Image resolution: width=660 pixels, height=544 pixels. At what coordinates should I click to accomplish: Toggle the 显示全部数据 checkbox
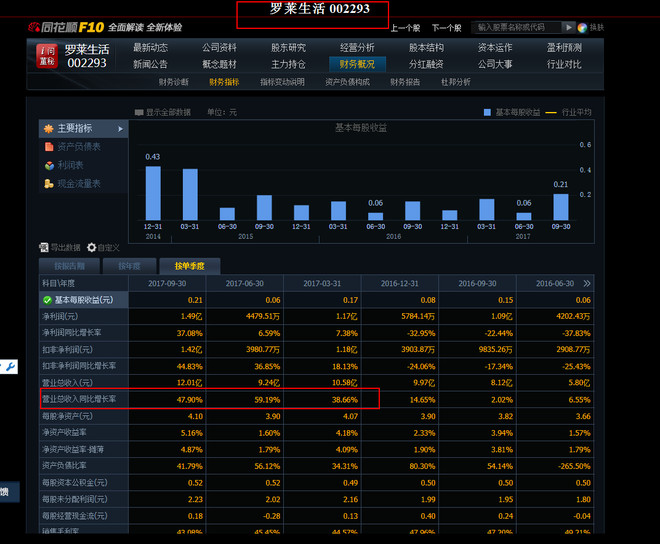139,112
